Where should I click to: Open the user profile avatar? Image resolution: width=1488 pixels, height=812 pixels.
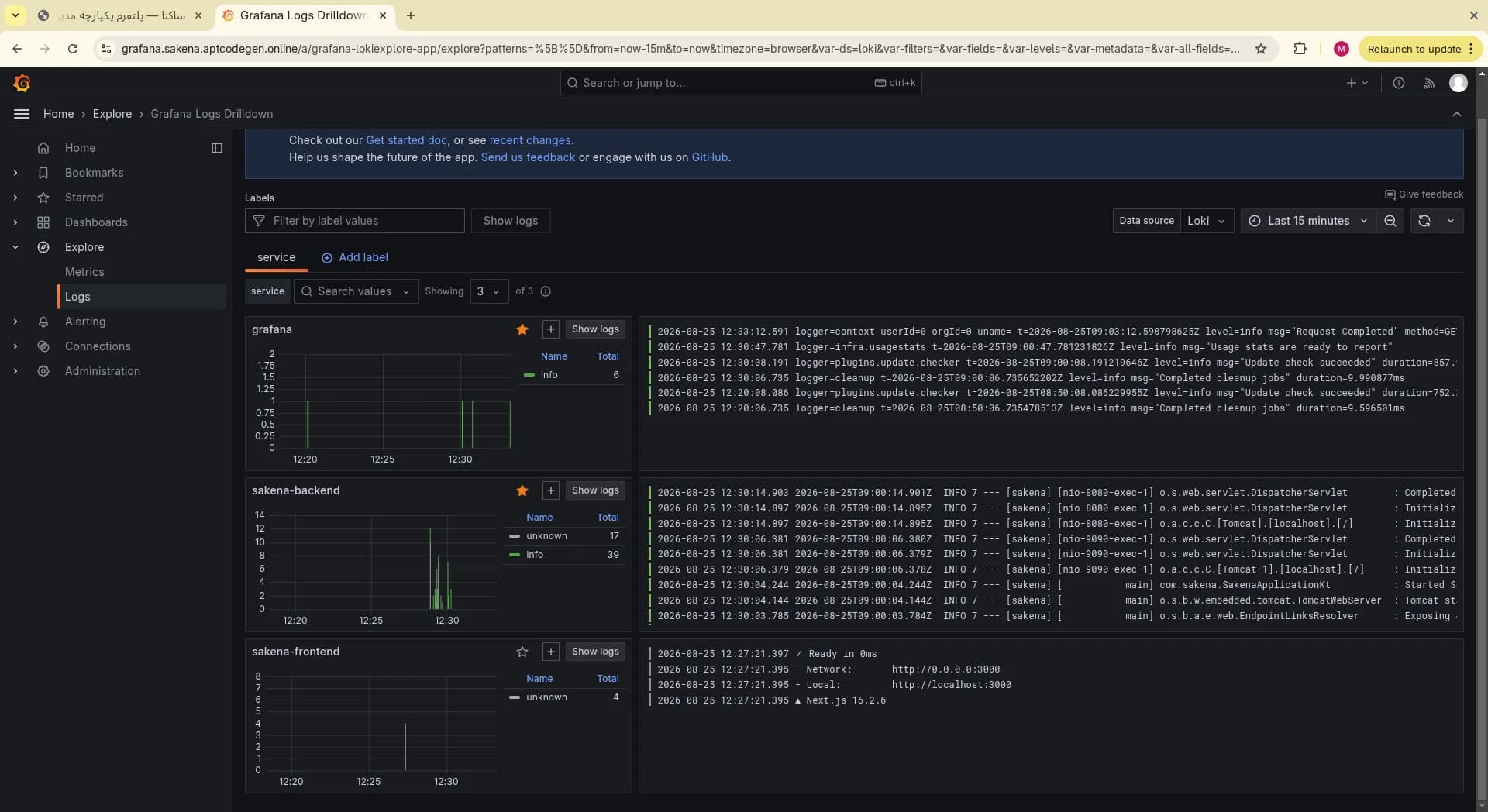pos(1458,83)
